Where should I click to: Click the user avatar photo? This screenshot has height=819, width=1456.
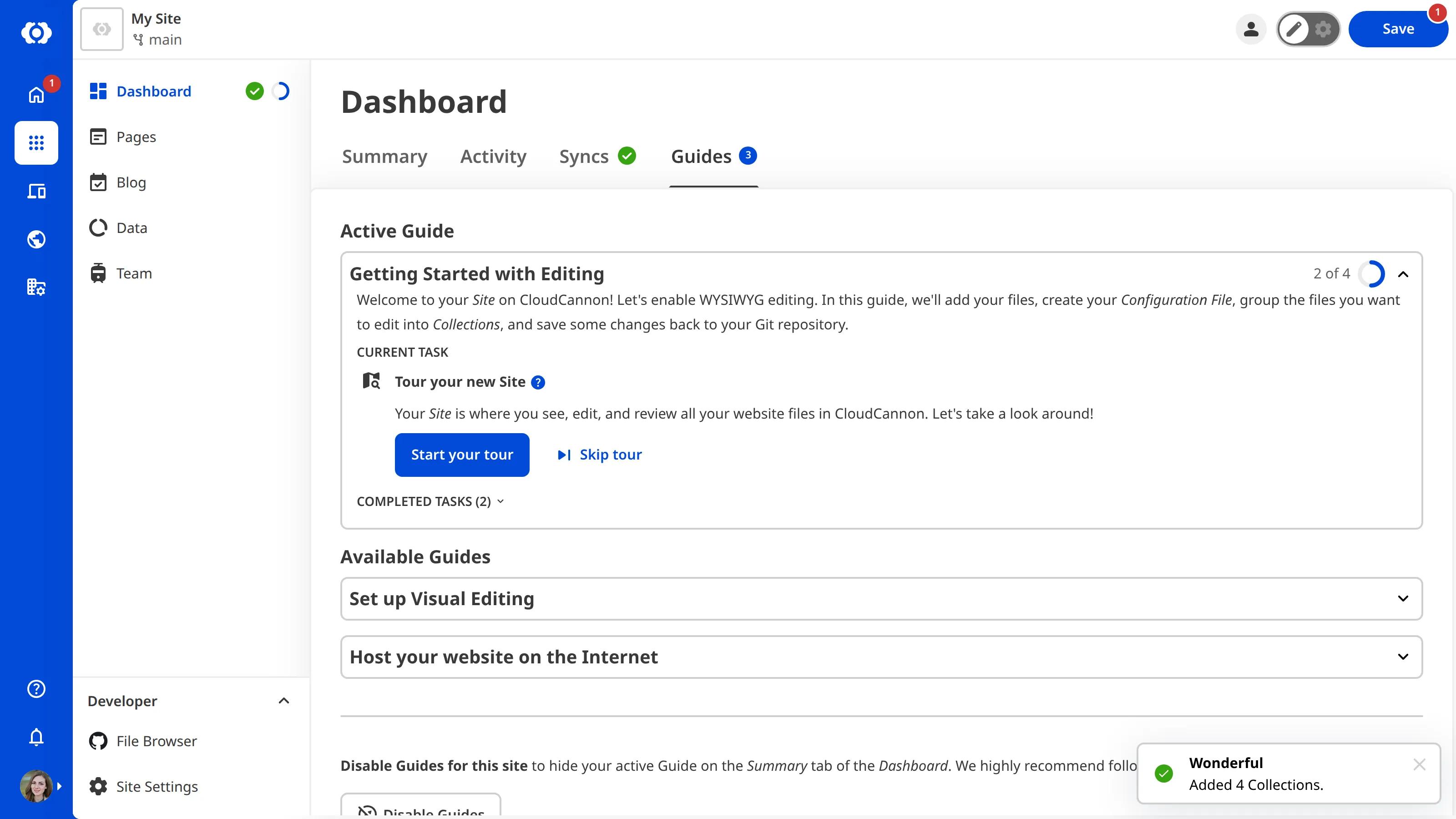coord(36,786)
